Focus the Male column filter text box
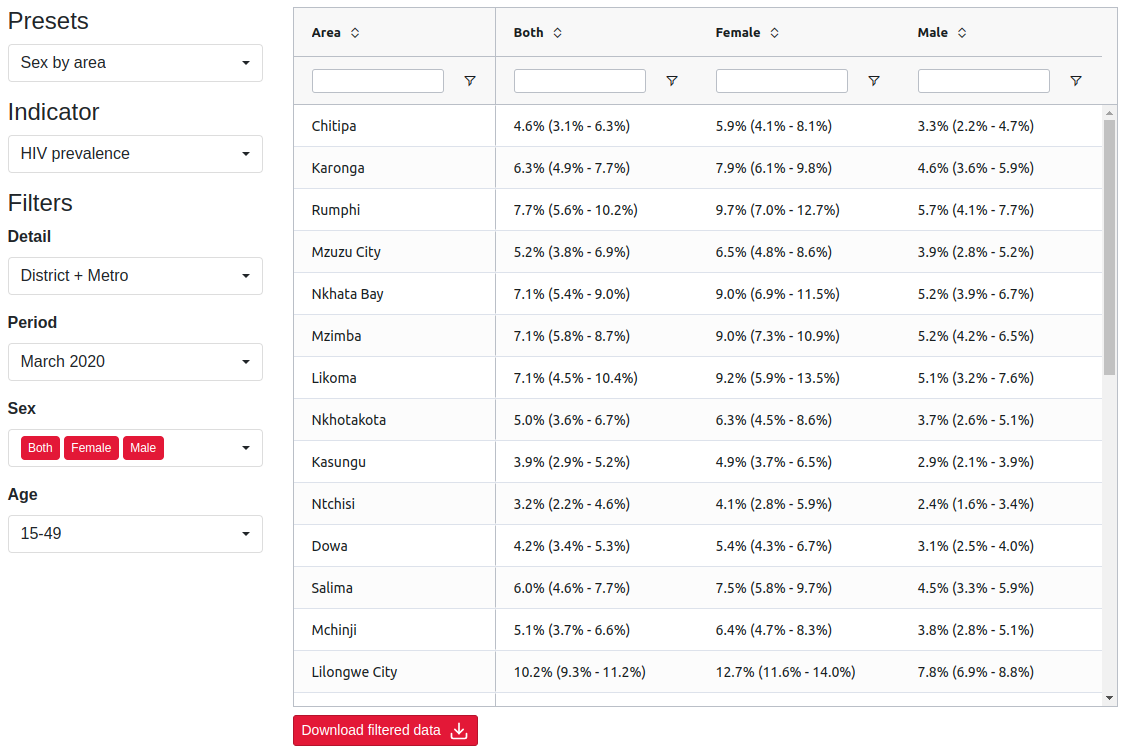 point(984,80)
